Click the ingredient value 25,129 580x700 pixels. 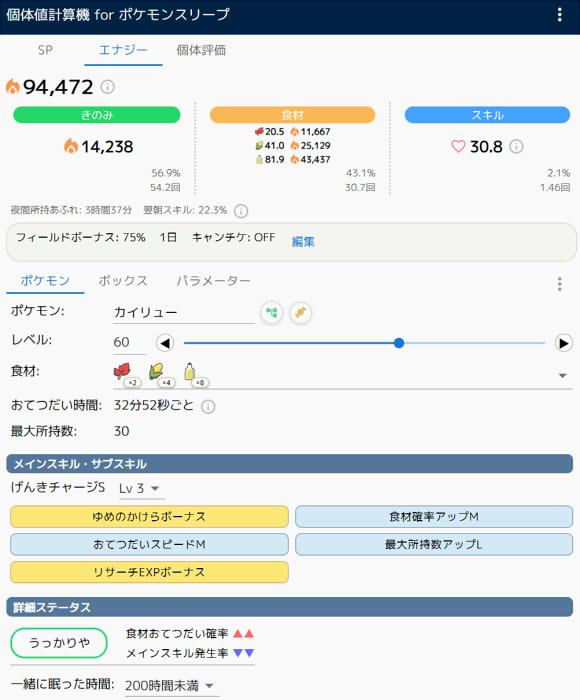315,146
